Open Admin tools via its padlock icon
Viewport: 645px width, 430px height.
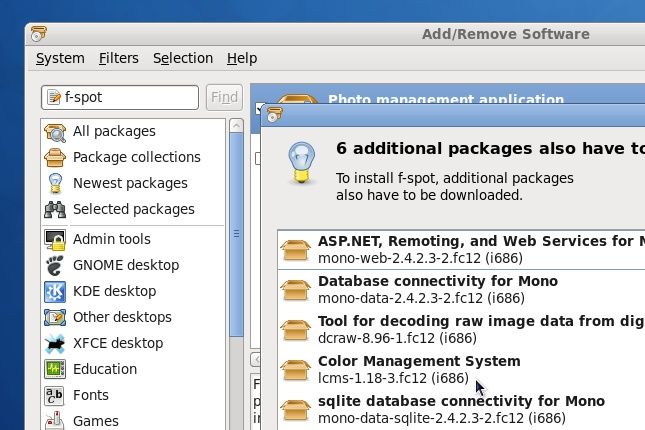pyautogui.click(x=56, y=239)
